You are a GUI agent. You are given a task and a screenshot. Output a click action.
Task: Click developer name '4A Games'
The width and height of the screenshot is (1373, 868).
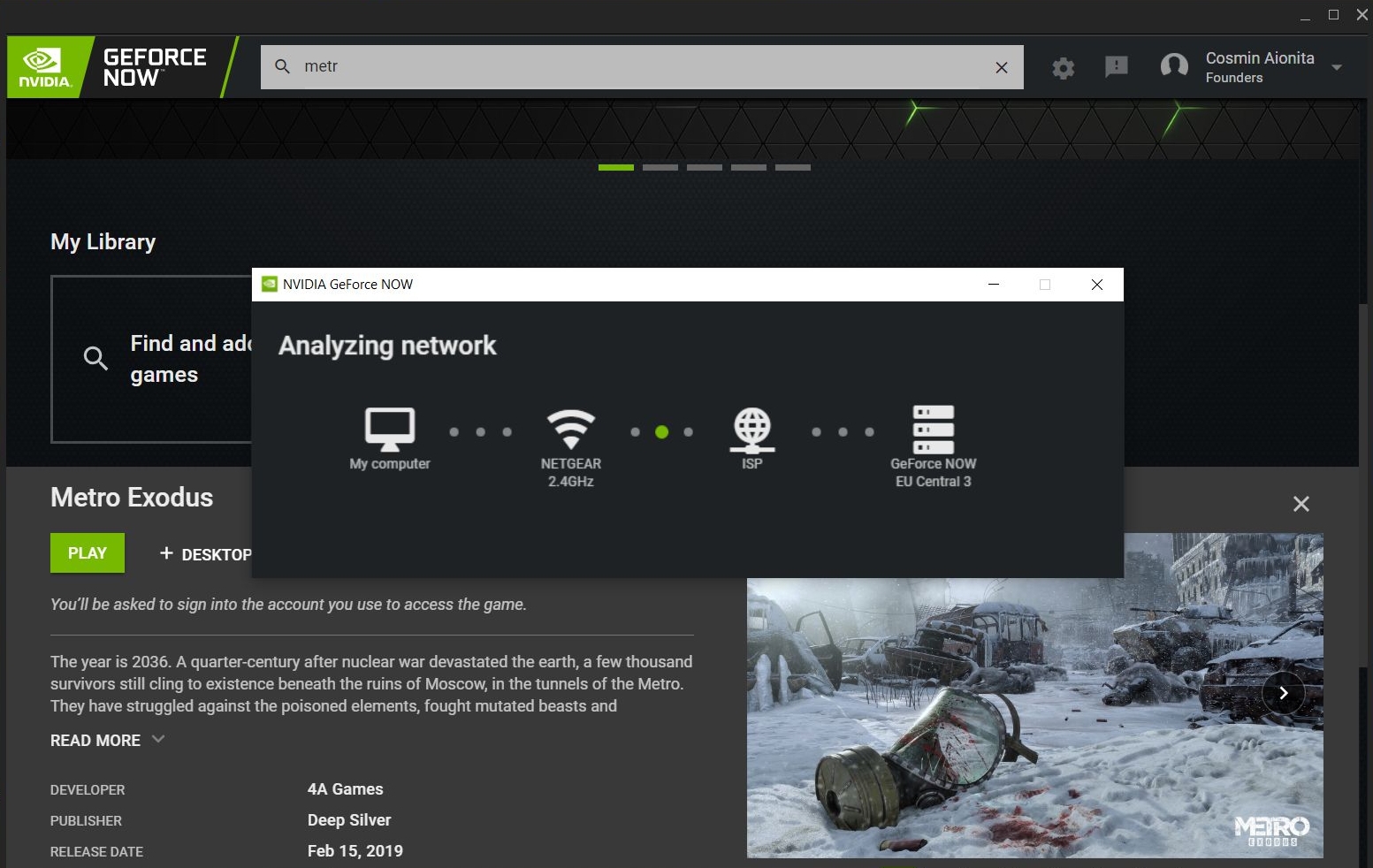tap(346, 789)
